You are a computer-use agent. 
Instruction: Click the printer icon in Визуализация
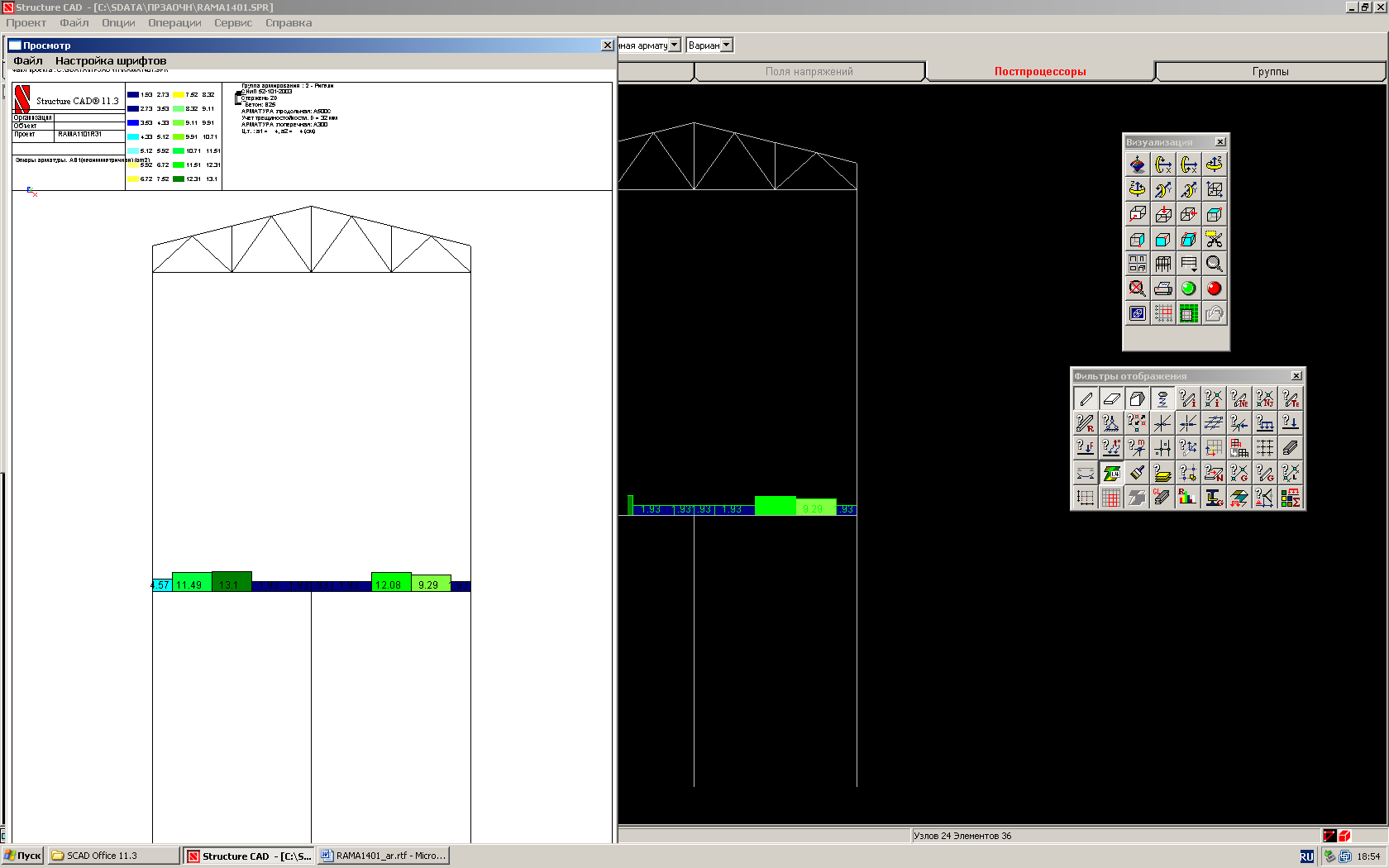tap(1163, 289)
